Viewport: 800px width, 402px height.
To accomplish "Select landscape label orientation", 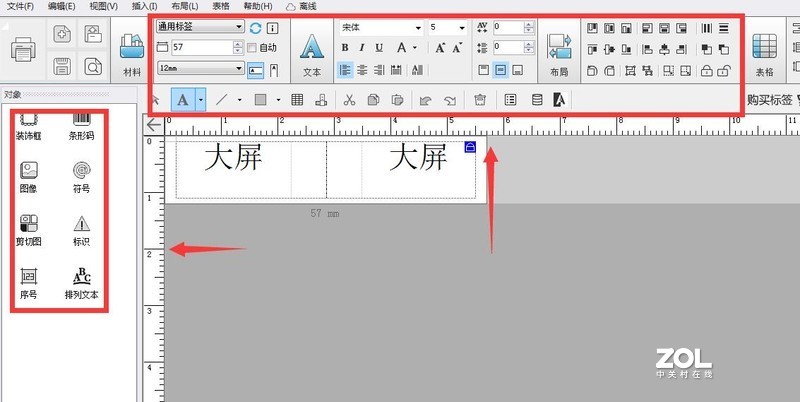I will 256,70.
